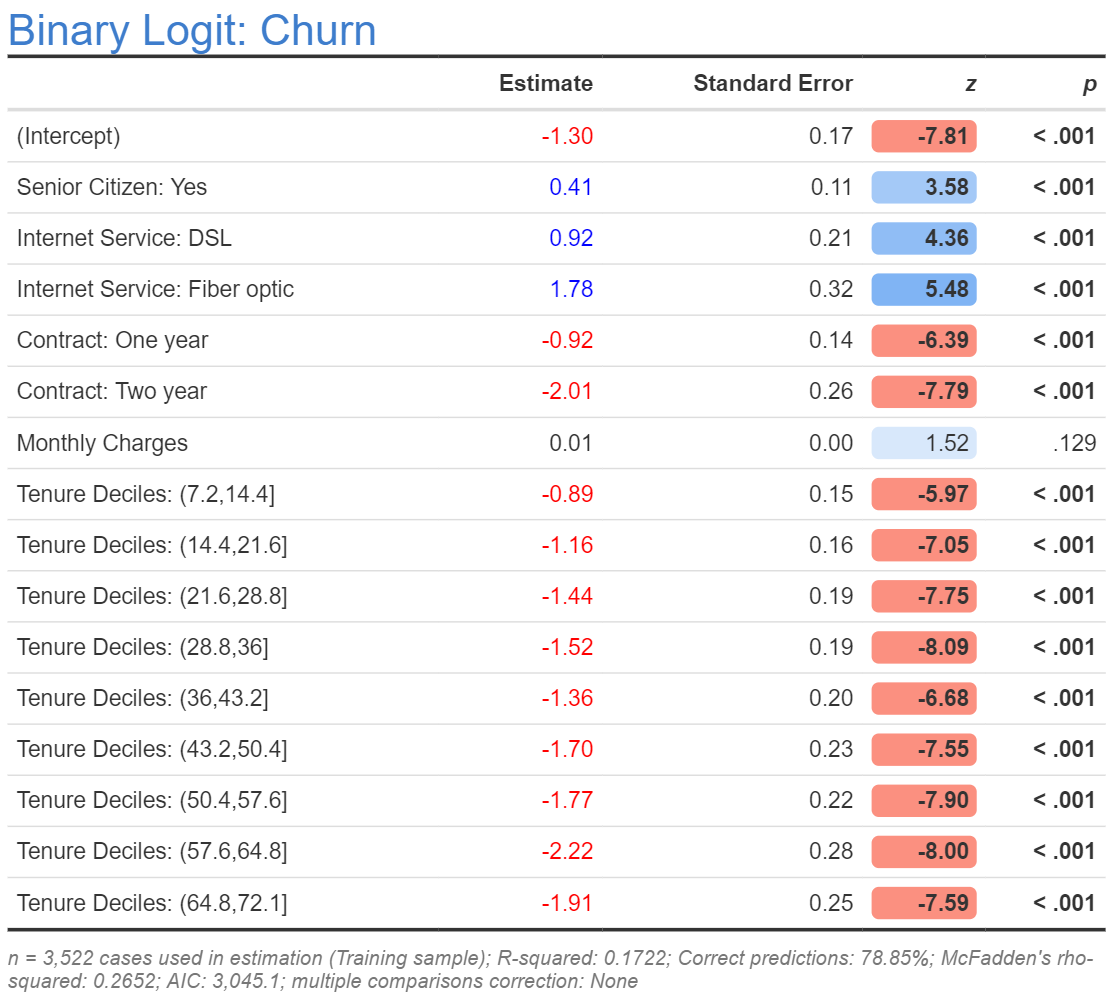Select the Senior Citizen: Yes row label
The width and height of the screenshot is (1119, 1006).
pos(112,187)
